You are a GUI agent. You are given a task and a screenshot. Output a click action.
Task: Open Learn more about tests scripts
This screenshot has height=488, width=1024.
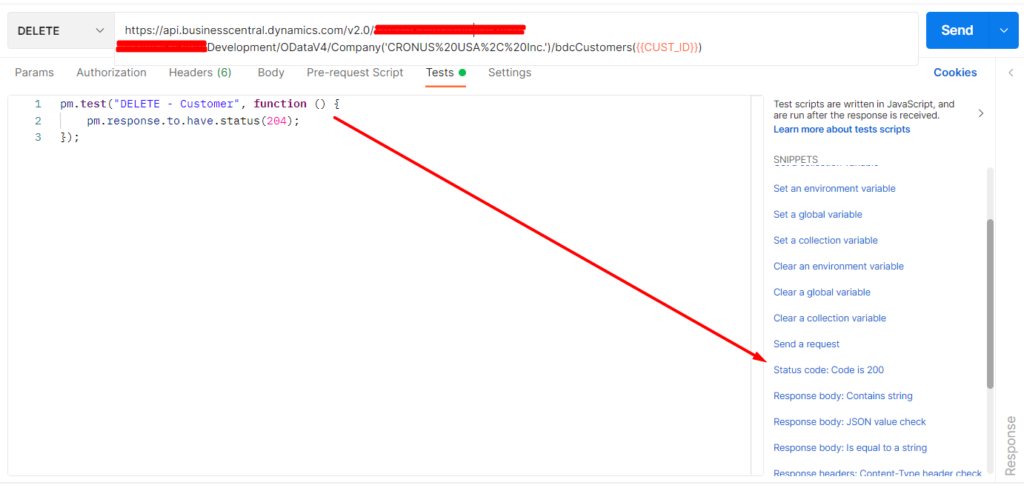point(841,129)
